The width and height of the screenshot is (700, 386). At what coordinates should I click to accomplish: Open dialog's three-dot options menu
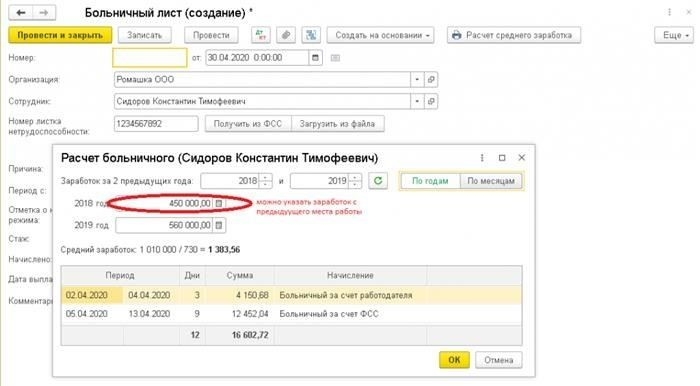(x=482, y=158)
